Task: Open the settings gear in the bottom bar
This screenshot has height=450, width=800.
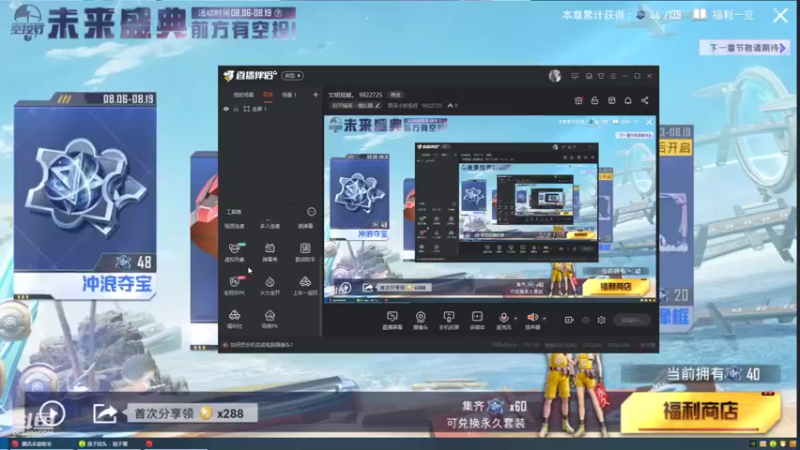Action: 602,320
